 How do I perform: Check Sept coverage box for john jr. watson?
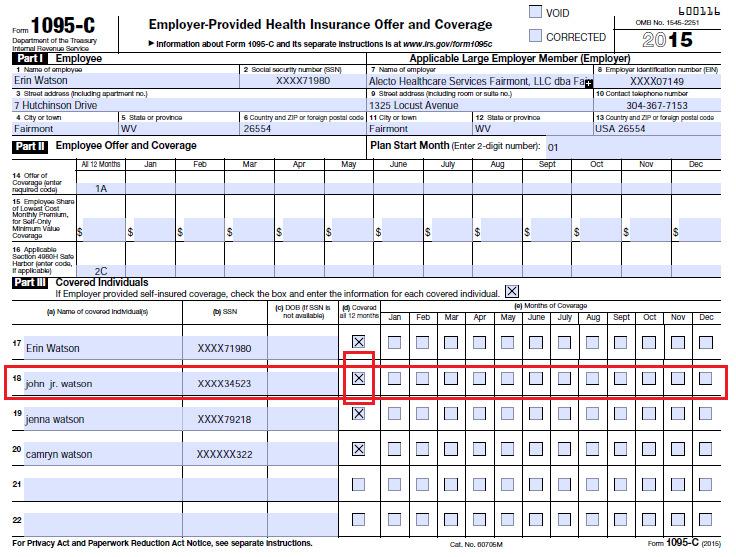(621, 378)
